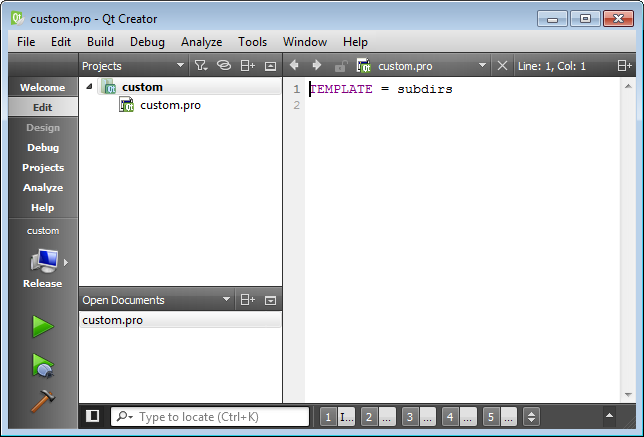Click the Line 1, Col 1 indicator

point(552,66)
